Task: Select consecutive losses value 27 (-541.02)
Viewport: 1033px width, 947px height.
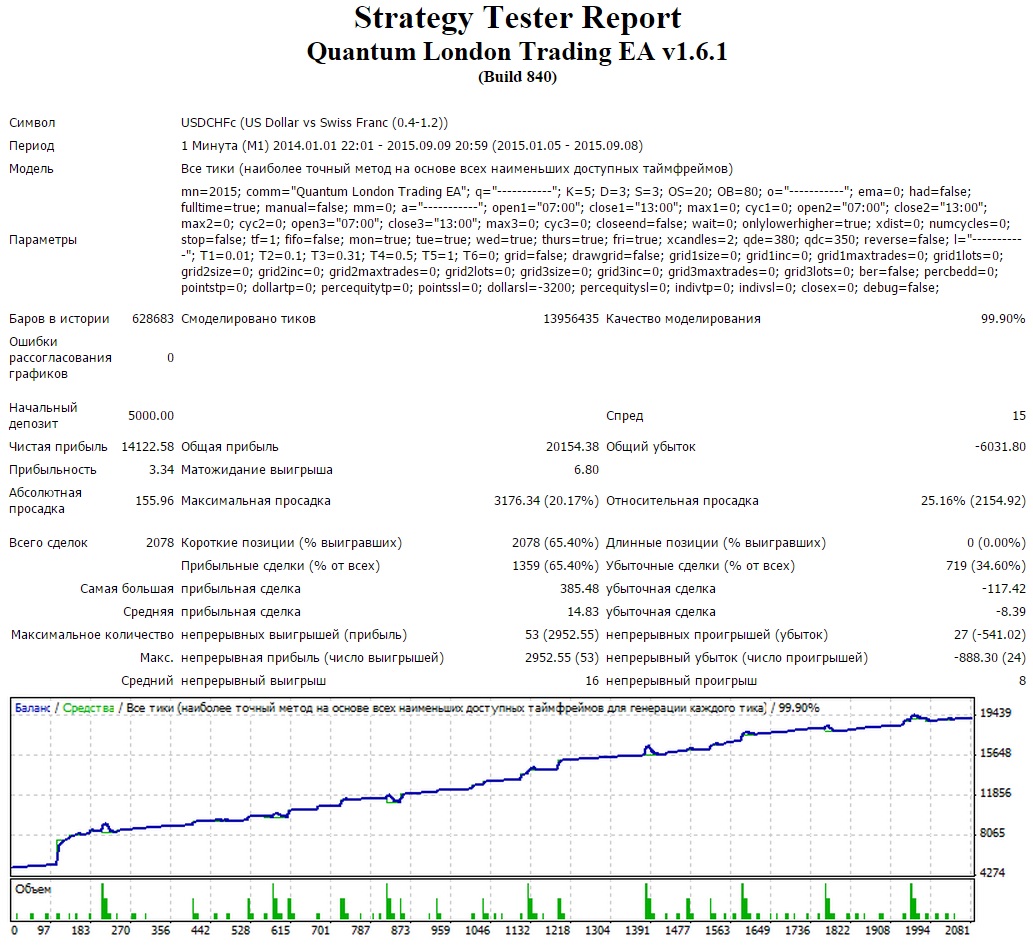Action: click(x=990, y=635)
